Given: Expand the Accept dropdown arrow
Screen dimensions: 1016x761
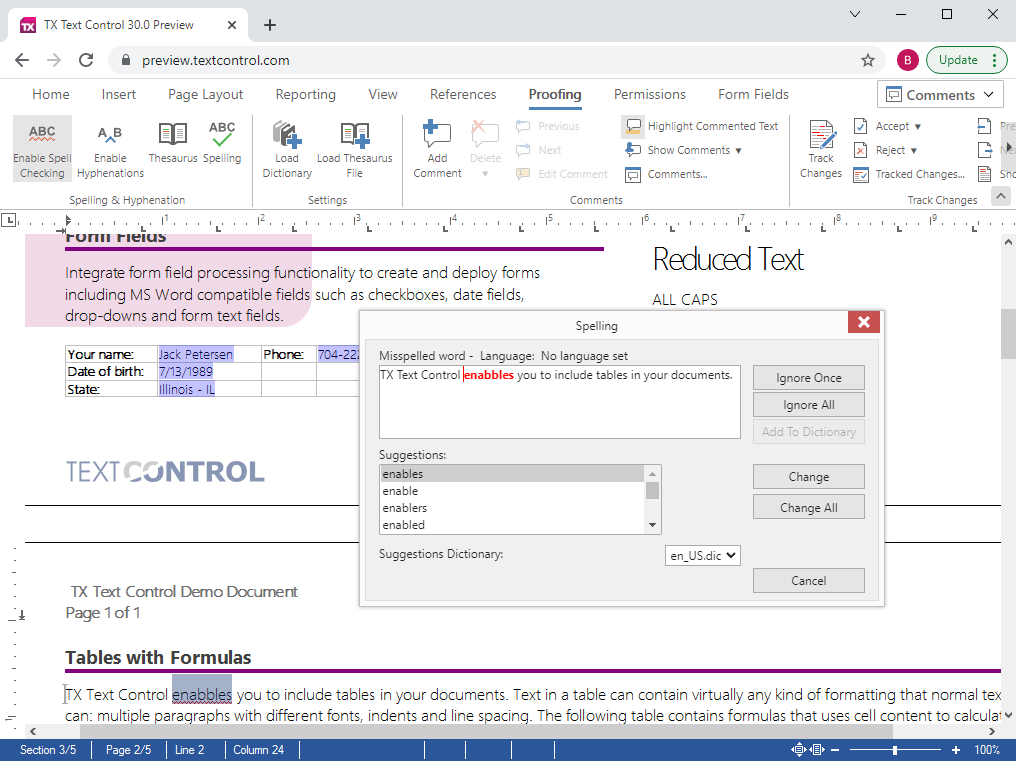Looking at the screenshot, I should click(918, 127).
